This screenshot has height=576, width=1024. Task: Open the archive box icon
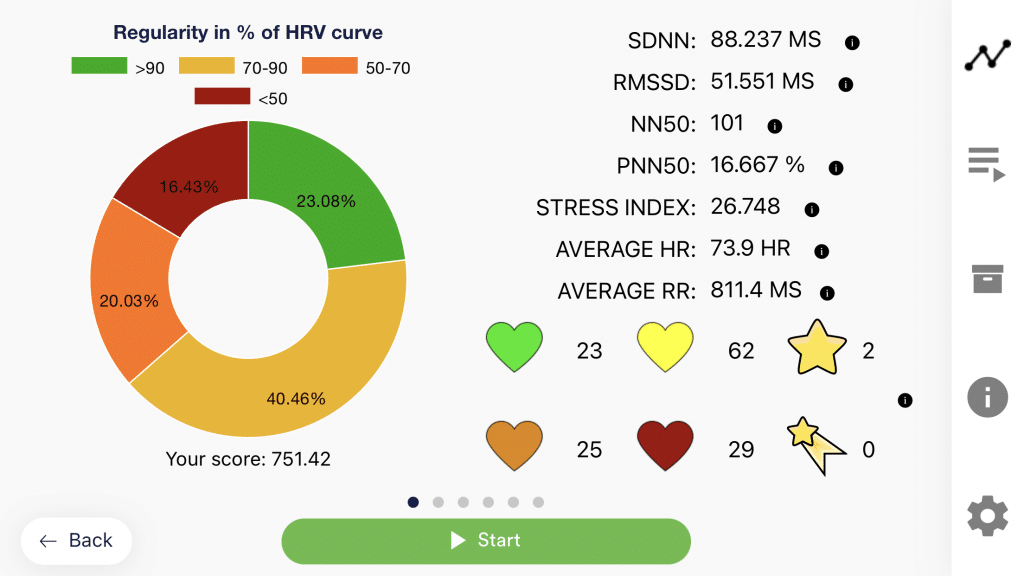[987, 279]
